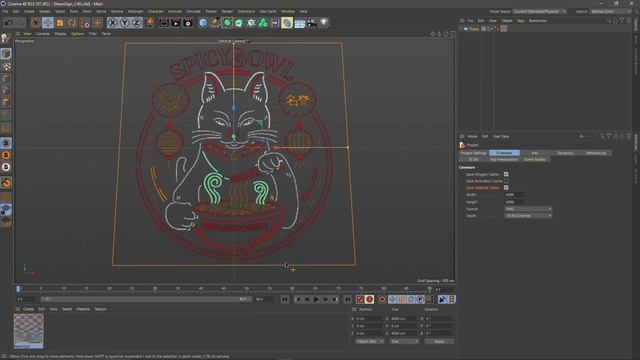
Task: Open the viewport Cameras menu
Action: [42, 34]
